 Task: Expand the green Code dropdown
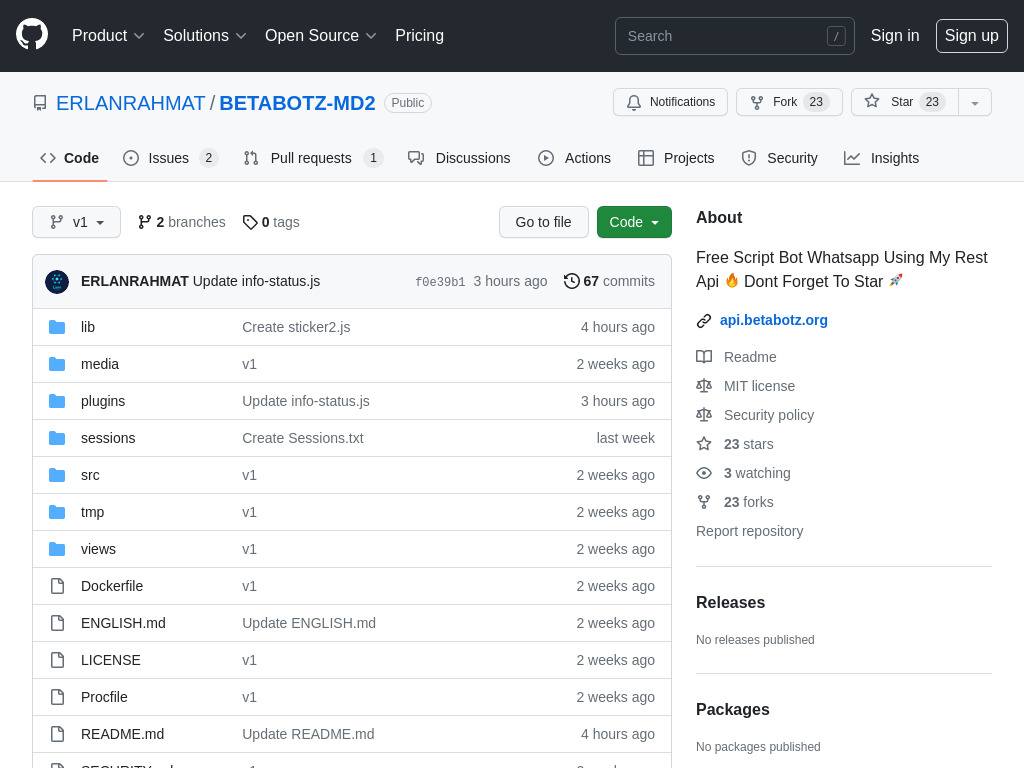634,222
